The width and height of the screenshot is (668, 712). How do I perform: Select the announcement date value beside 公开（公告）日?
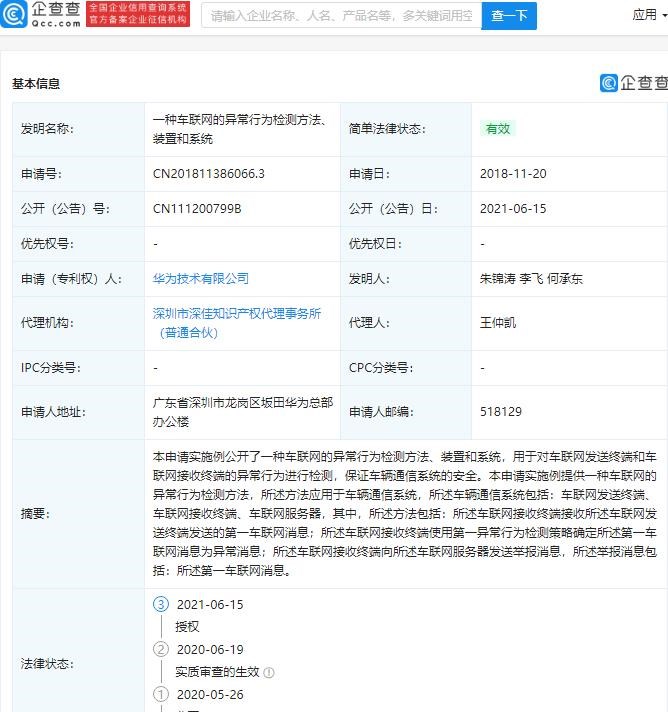coord(513,208)
